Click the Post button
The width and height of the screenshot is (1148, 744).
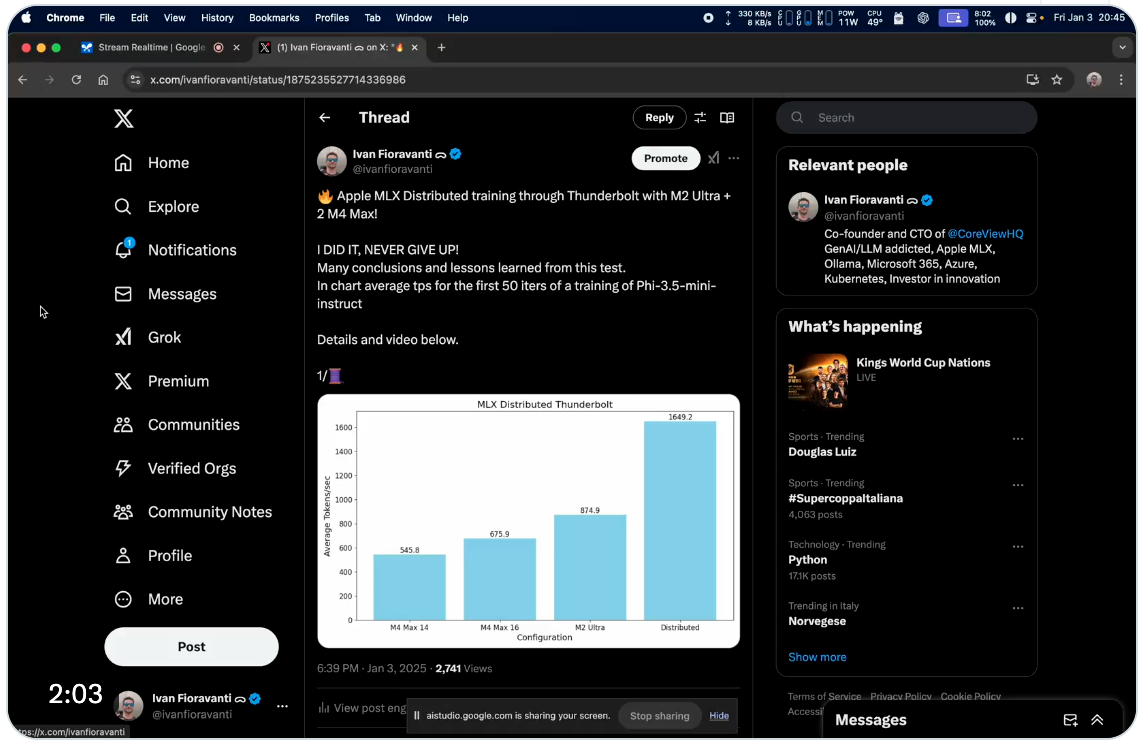(192, 647)
